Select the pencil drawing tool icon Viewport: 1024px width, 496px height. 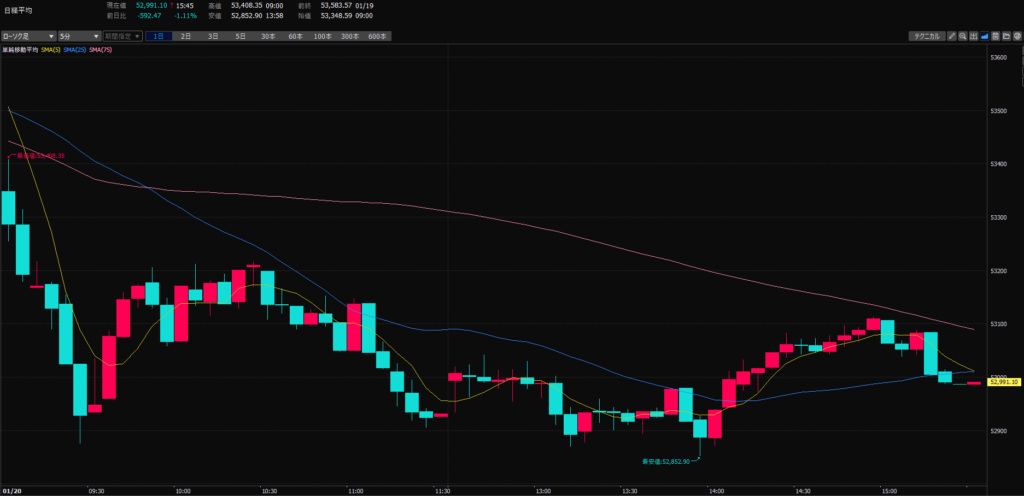[951, 36]
